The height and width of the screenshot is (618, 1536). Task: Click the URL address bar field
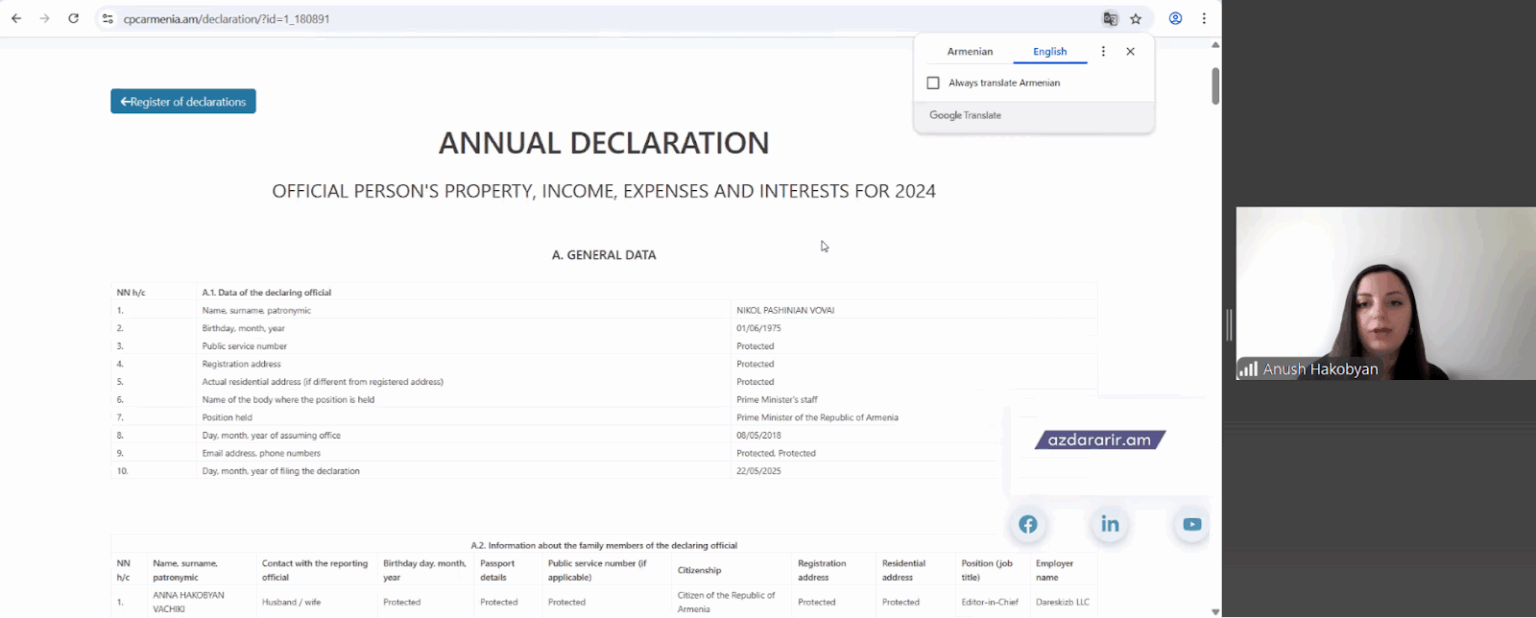click(600, 19)
